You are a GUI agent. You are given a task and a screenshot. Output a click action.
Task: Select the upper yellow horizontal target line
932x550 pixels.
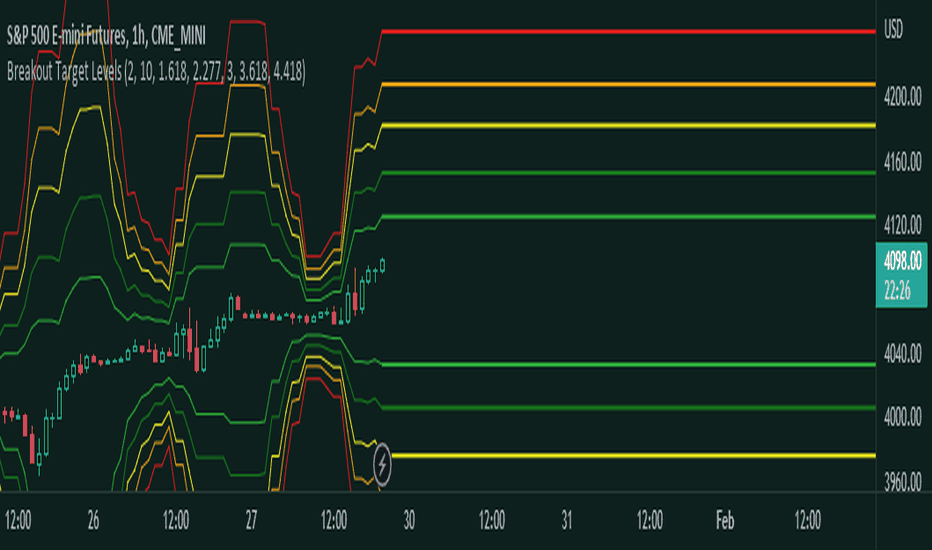click(x=629, y=125)
